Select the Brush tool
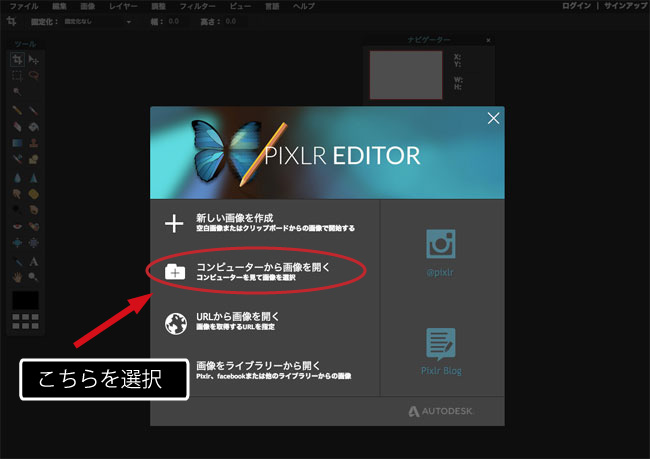Screen dimensions: 650x459 click(34, 110)
